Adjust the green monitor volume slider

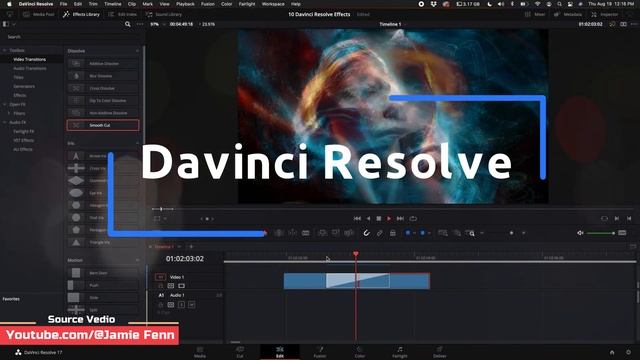click(600, 233)
